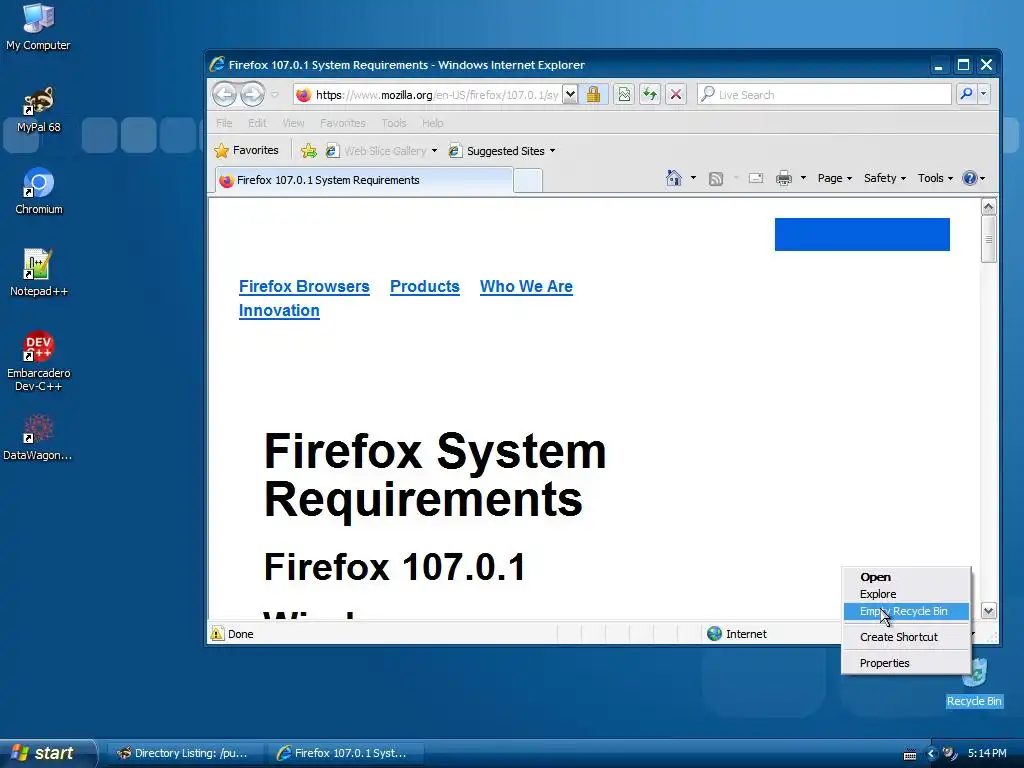
Task: Add to Favorites Bar star-arrow icon
Action: pos(309,151)
